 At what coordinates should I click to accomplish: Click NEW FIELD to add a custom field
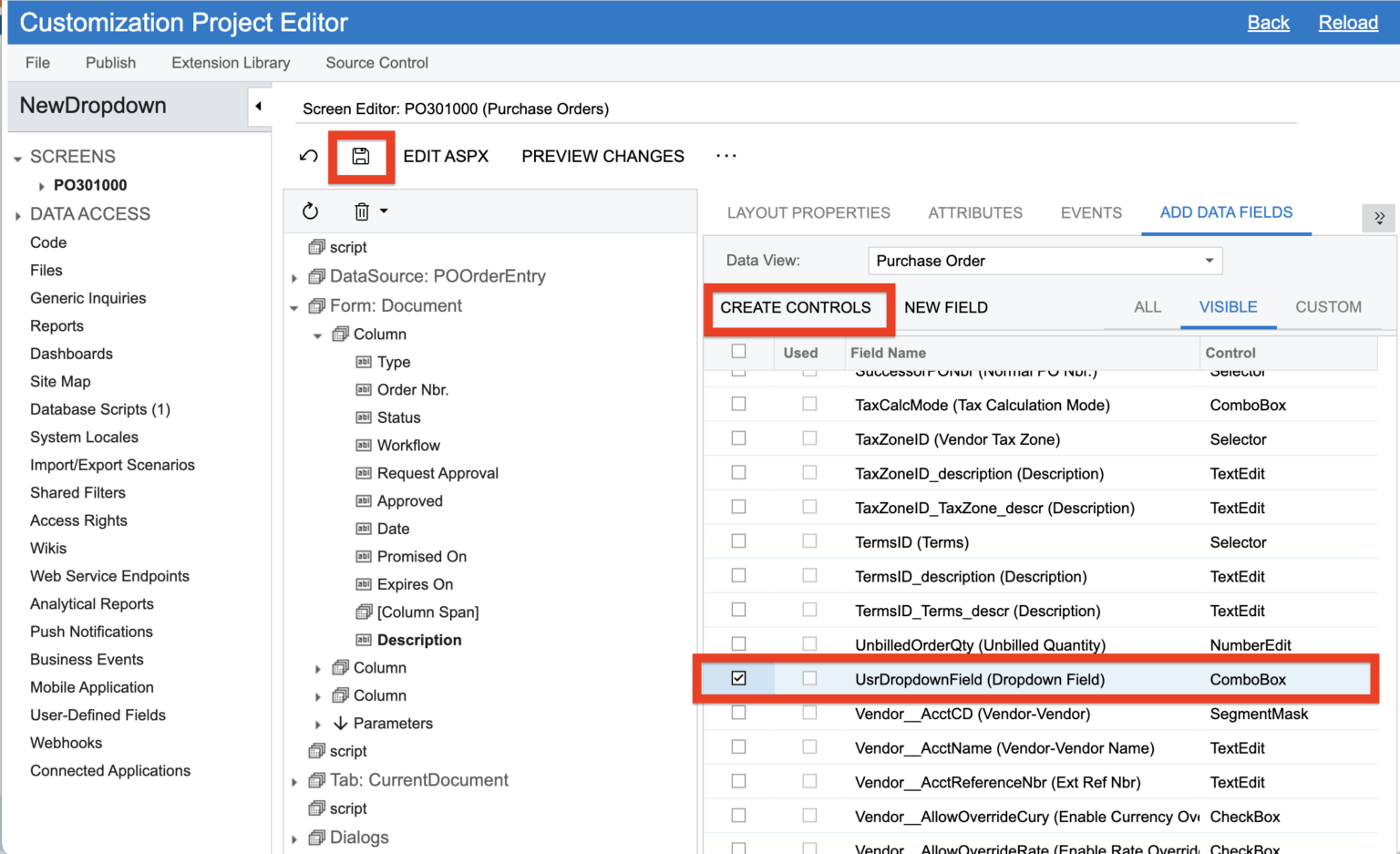(946, 308)
